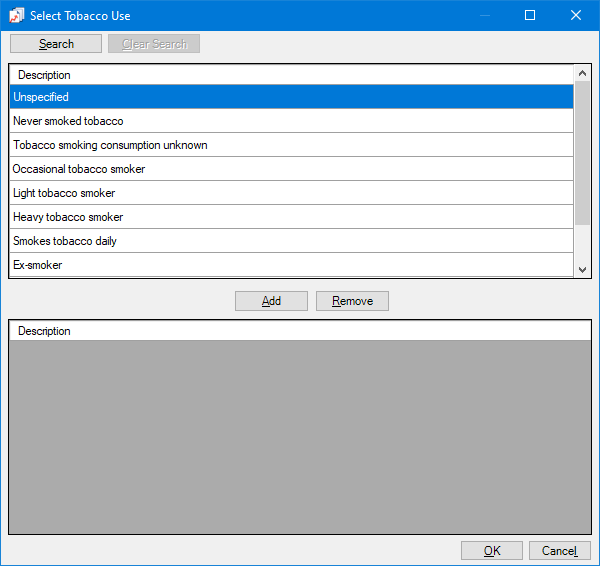Image resolution: width=600 pixels, height=566 pixels.
Task: Click the Remove button
Action: click(352, 301)
